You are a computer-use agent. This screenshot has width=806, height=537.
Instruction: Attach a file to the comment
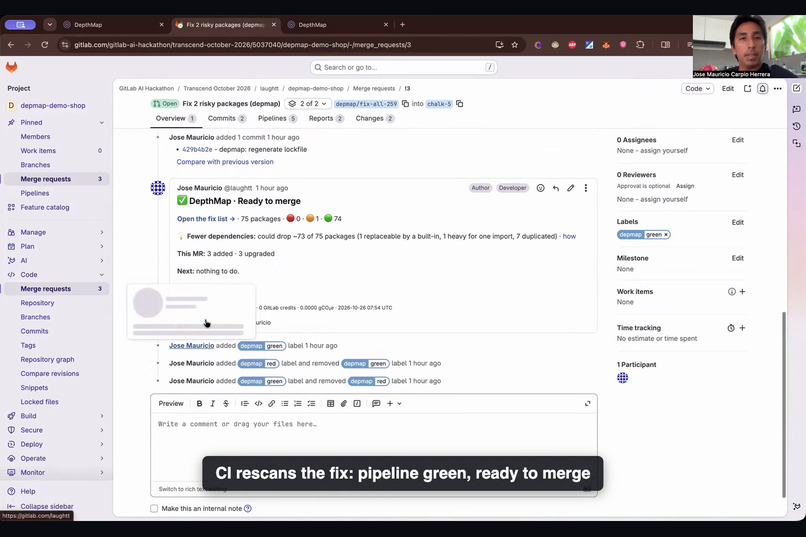tap(344, 403)
